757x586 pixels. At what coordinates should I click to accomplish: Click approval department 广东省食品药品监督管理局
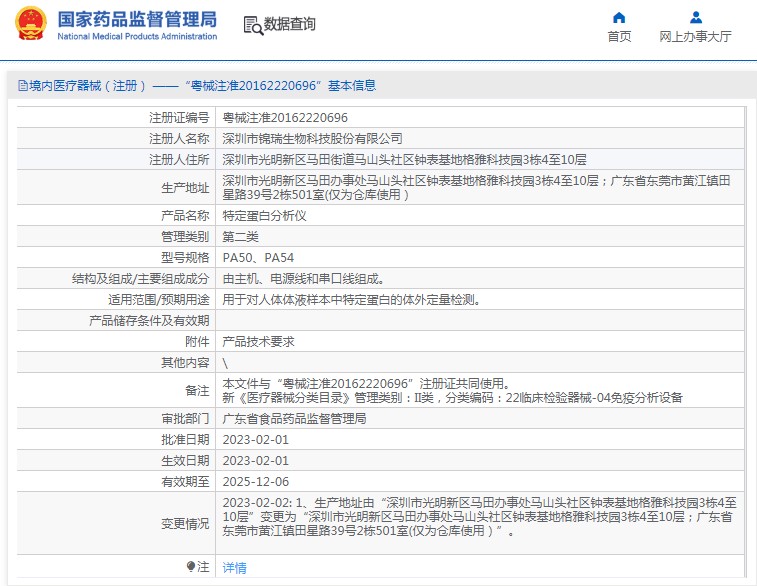(294, 419)
